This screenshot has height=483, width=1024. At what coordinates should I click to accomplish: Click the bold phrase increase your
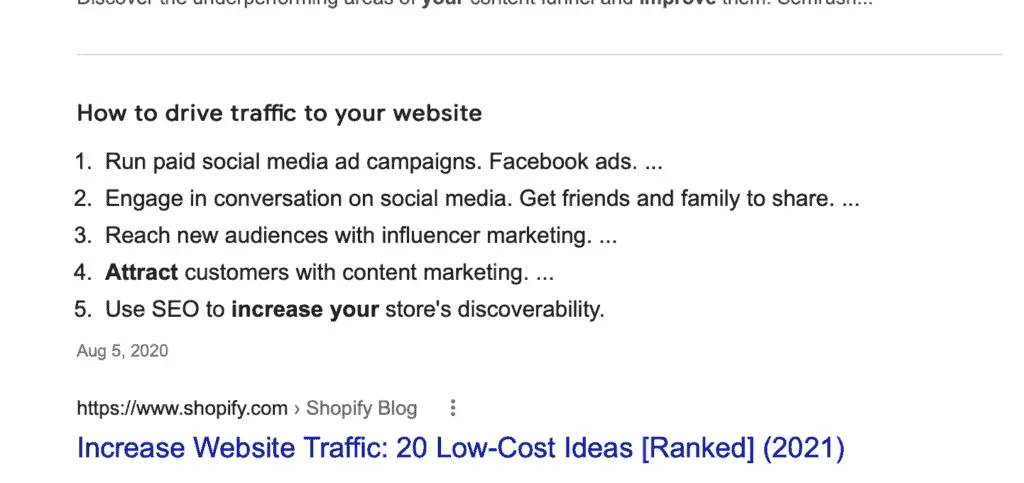[305, 309]
